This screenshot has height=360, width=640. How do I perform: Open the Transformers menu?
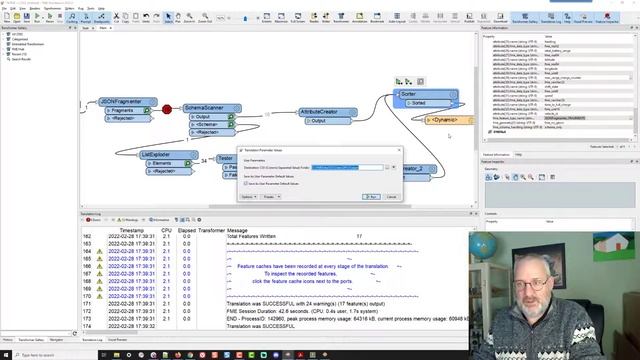click(x=52, y=8)
